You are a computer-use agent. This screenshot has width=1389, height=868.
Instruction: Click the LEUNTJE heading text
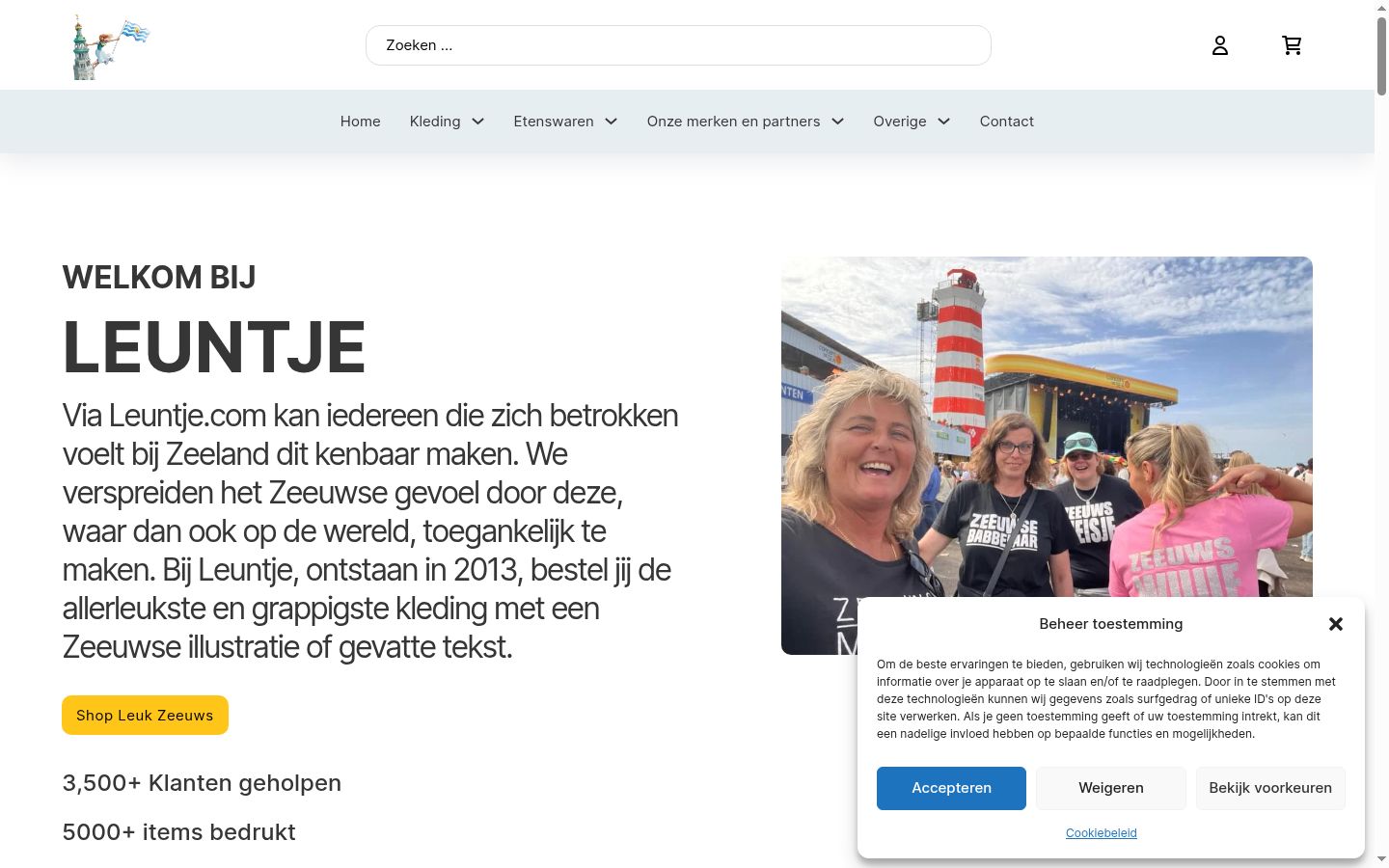(214, 347)
